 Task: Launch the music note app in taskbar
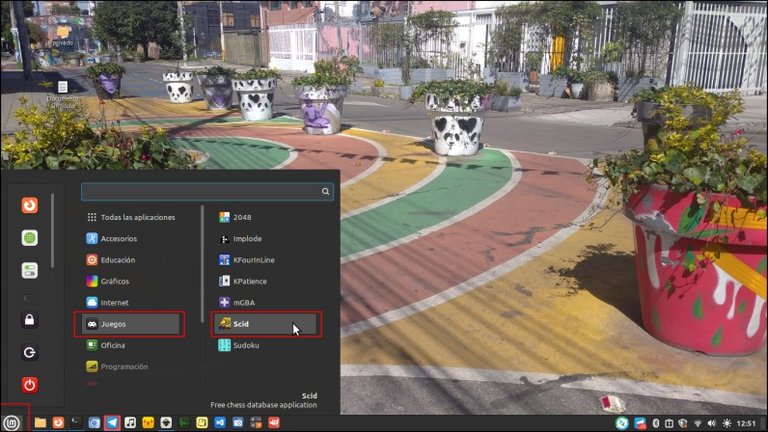tap(130, 423)
